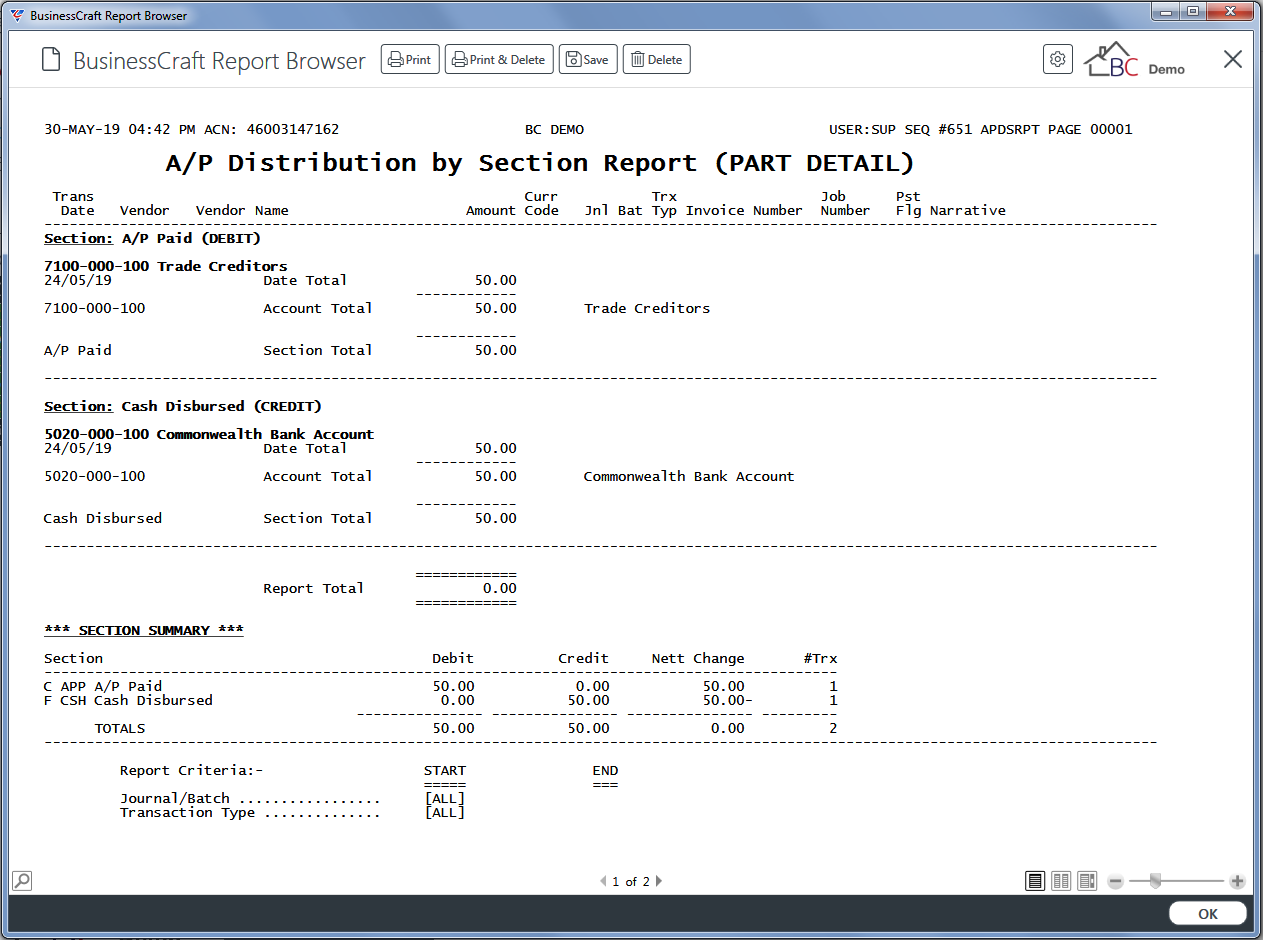Go to the previous report page
Image resolution: width=1263 pixels, height=940 pixels.
click(x=603, y=882)
